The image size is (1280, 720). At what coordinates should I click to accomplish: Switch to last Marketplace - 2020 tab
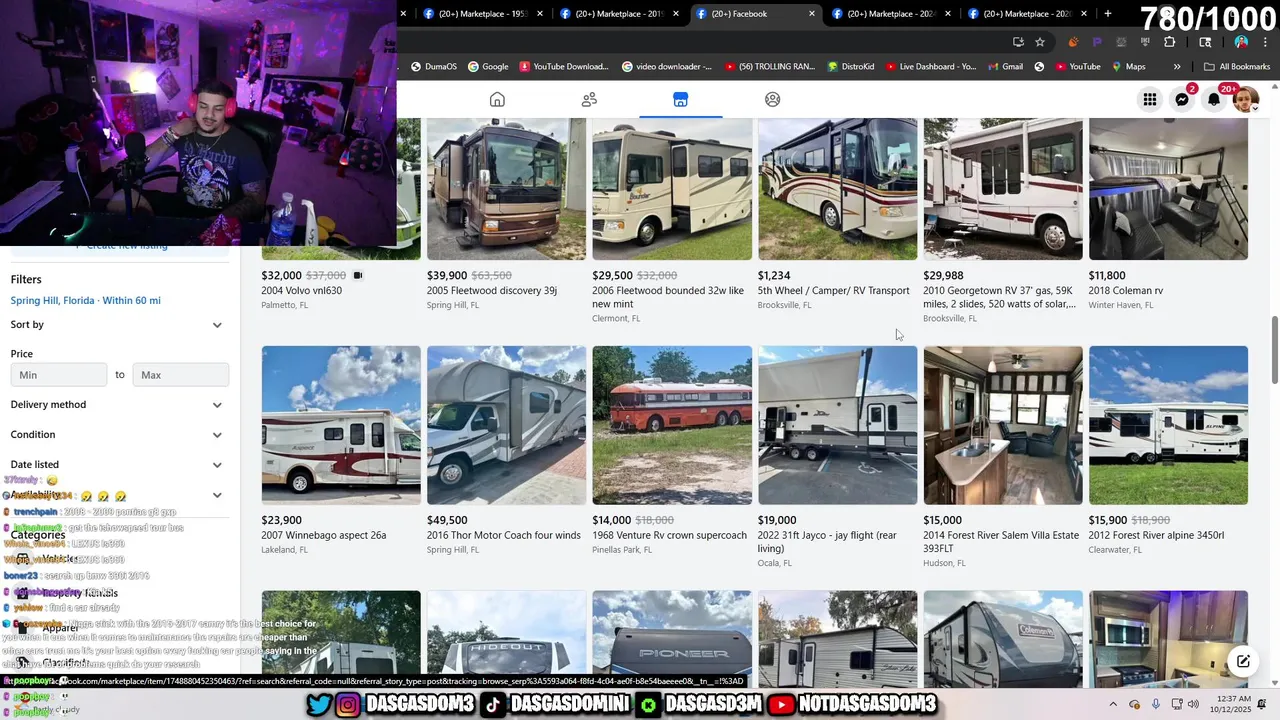[1028, 14]
